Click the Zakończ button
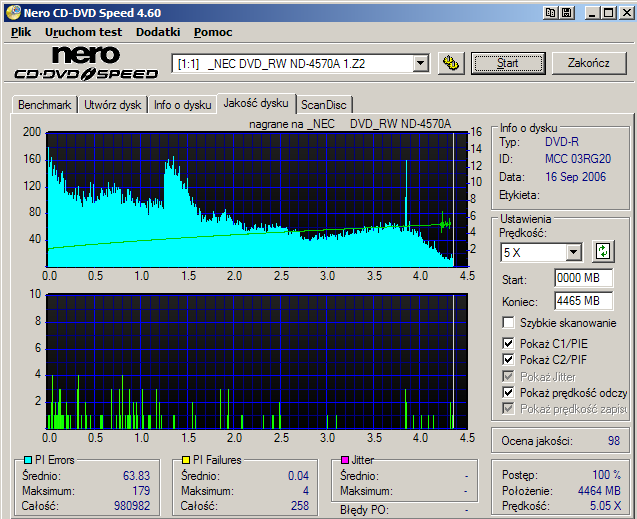This screenshot has width=637, height=519. pos(589,63)
